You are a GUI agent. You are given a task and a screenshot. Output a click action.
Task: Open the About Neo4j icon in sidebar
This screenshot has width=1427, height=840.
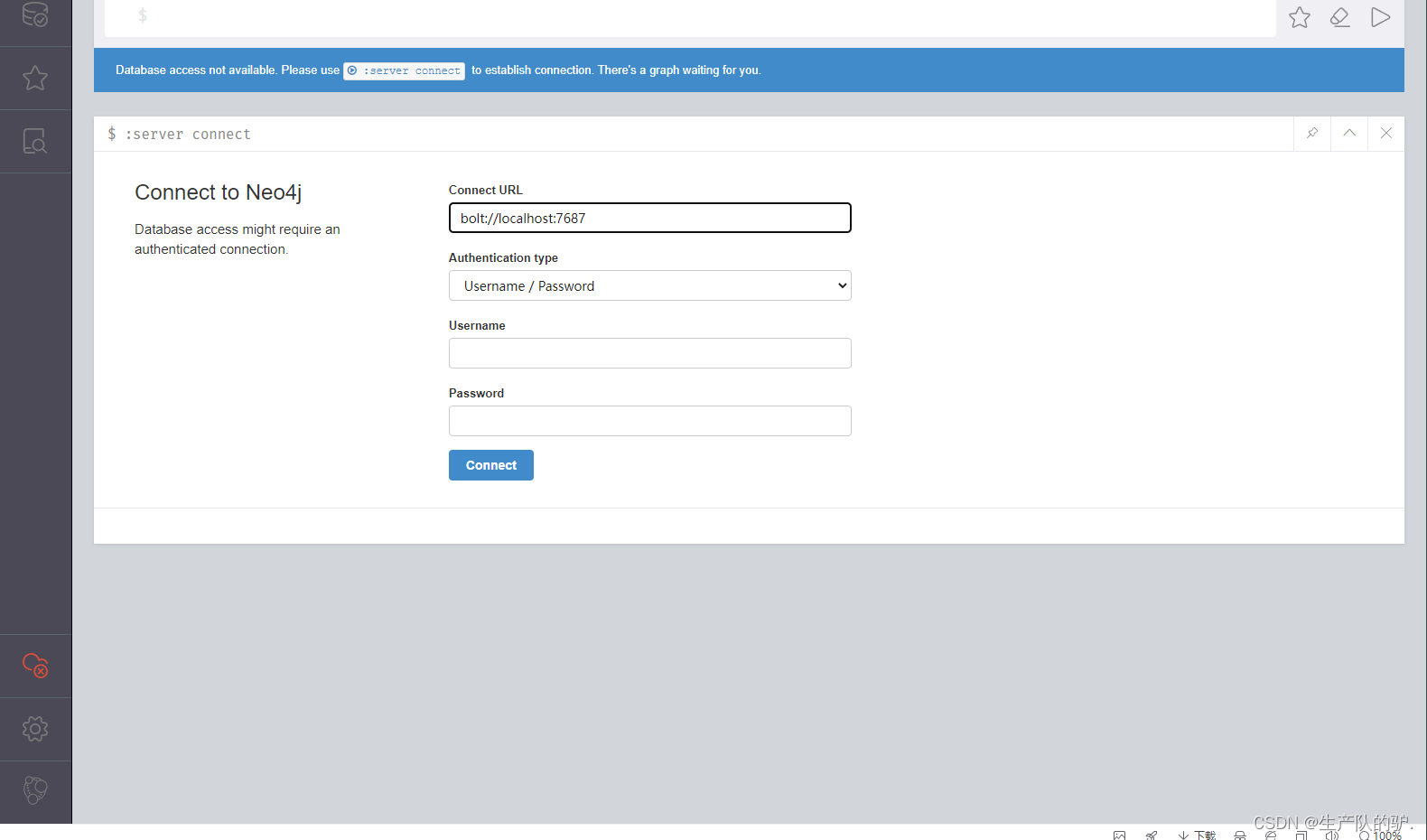(35, 790)
